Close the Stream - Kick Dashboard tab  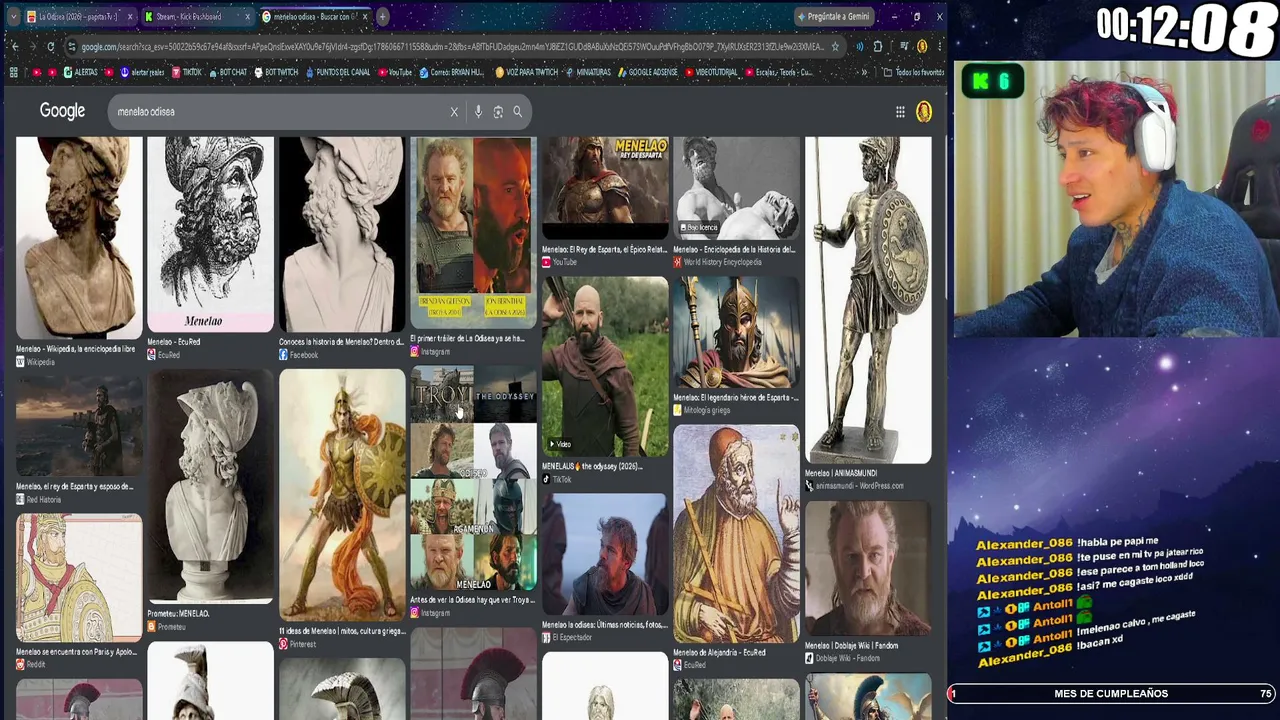247,16
